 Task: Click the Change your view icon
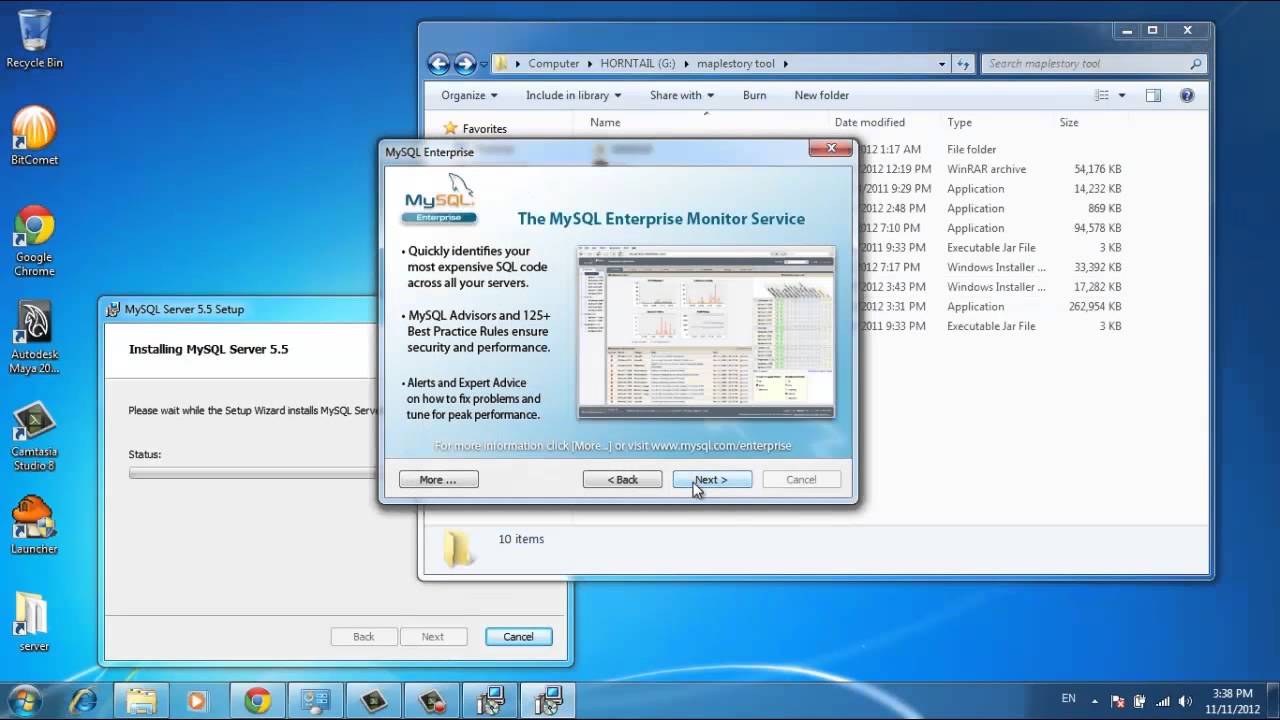click(x=1102, y=95)
